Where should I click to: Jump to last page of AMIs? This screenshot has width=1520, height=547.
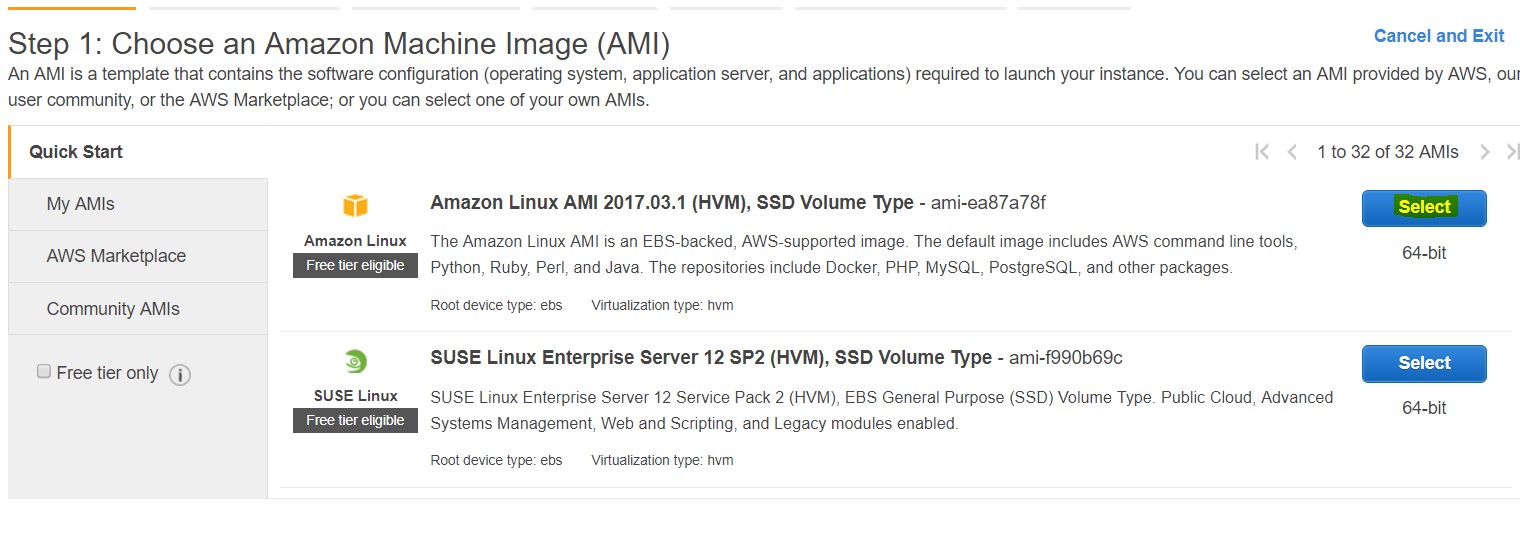pyautogui.click(x=1513, y=152)
